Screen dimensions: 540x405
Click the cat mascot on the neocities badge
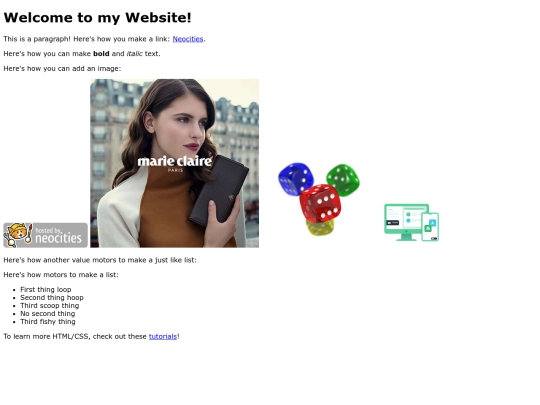tap(18, 235)
